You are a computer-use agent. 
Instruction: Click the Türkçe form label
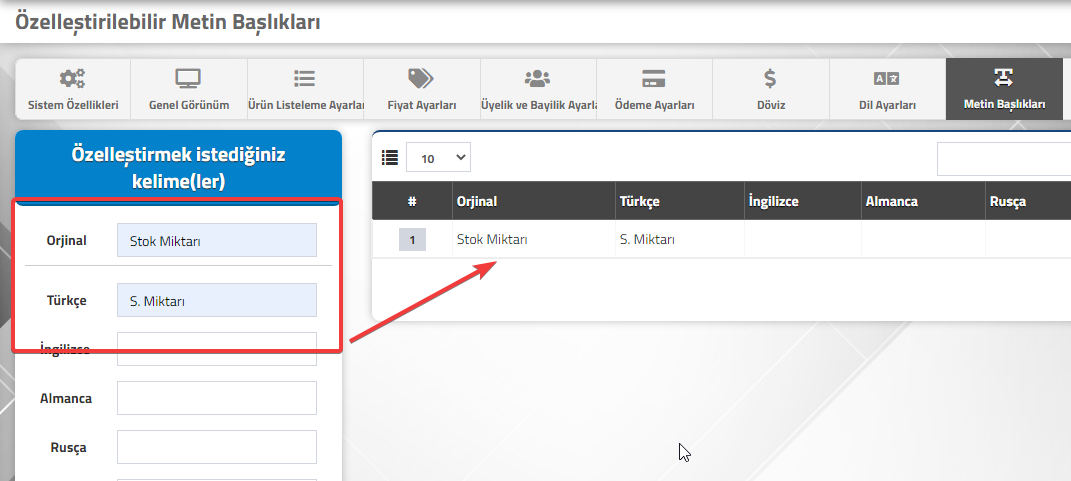(x=66, y=300)
